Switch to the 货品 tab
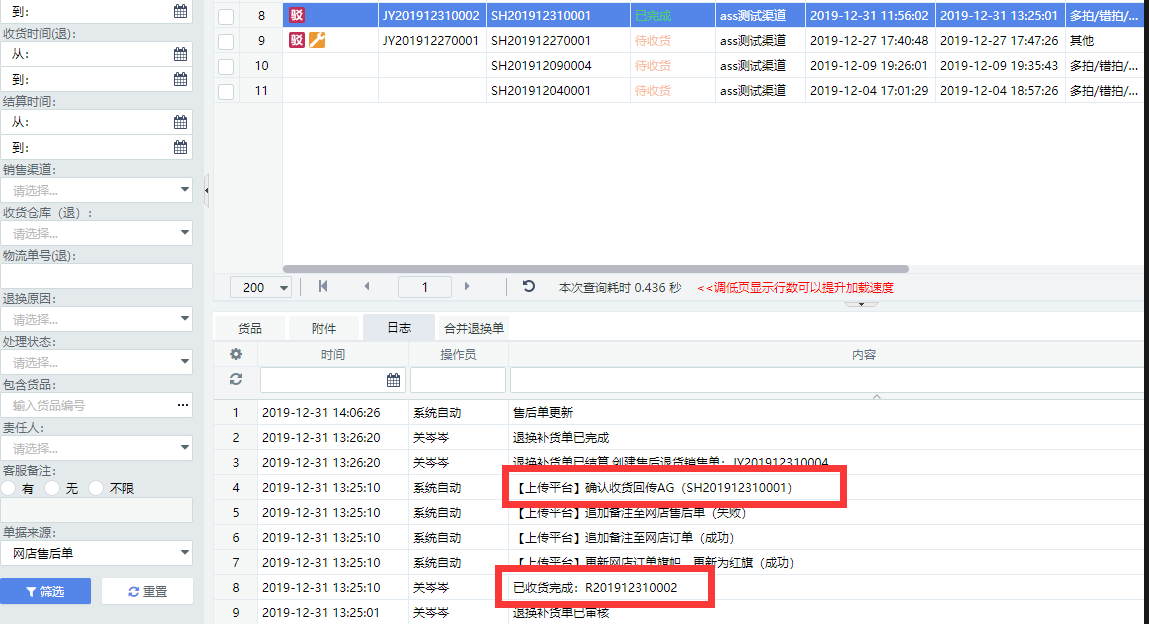Screen dimensions: 1149x624 point(250,328)
